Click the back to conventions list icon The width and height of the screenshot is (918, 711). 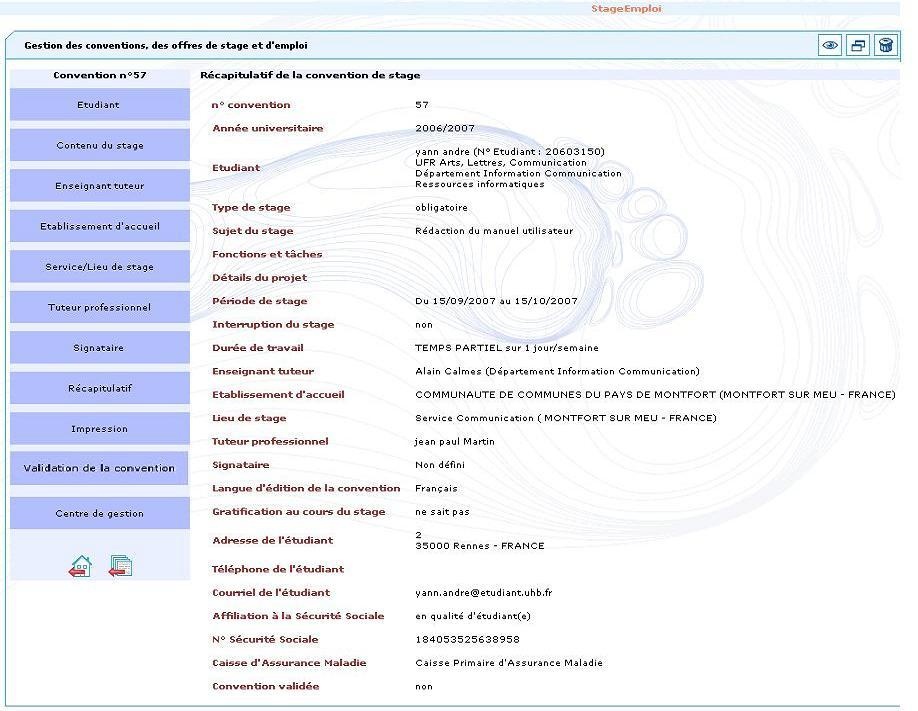120,566
